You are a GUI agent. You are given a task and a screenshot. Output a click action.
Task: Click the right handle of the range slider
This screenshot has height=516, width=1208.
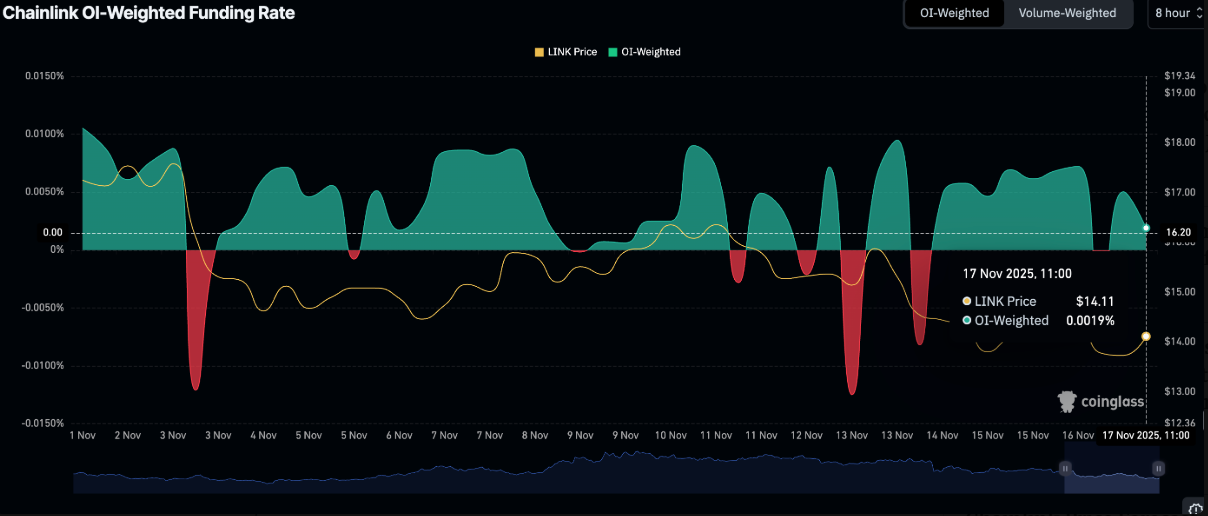(1158, 468)
